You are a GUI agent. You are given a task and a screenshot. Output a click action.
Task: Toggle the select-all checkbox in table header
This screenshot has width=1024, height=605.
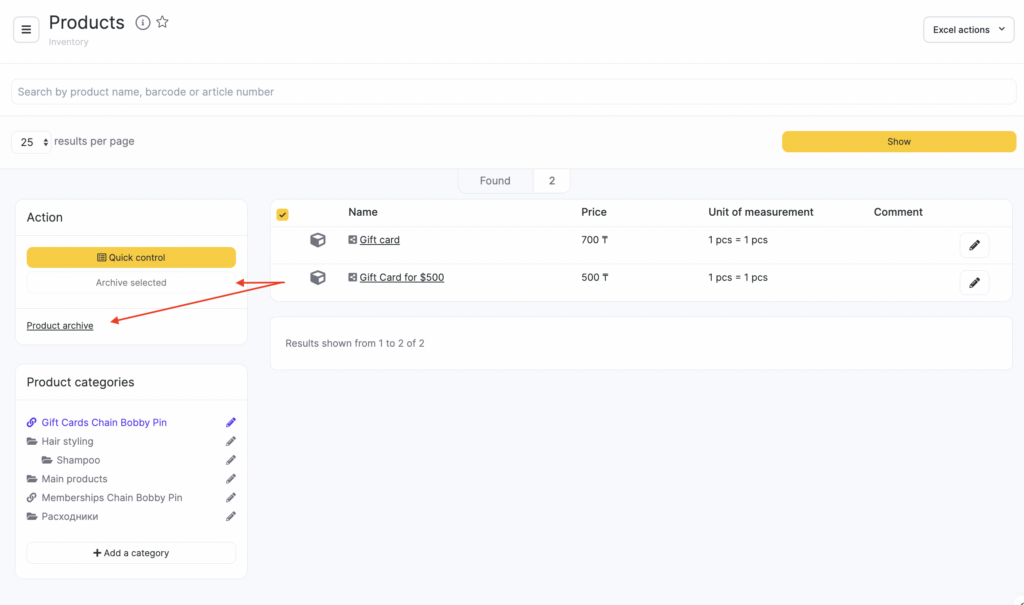click(x=282, y=214)
